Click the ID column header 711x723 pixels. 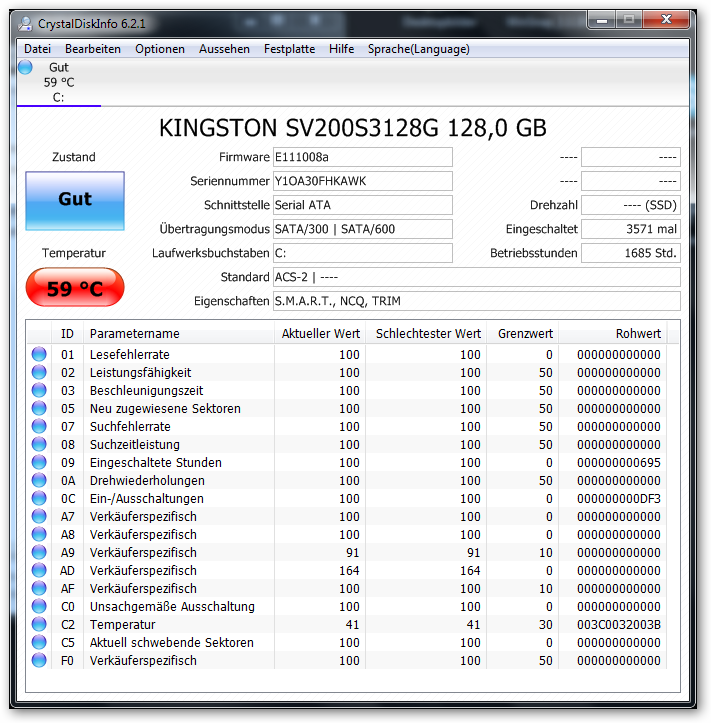tap(67, 333)
